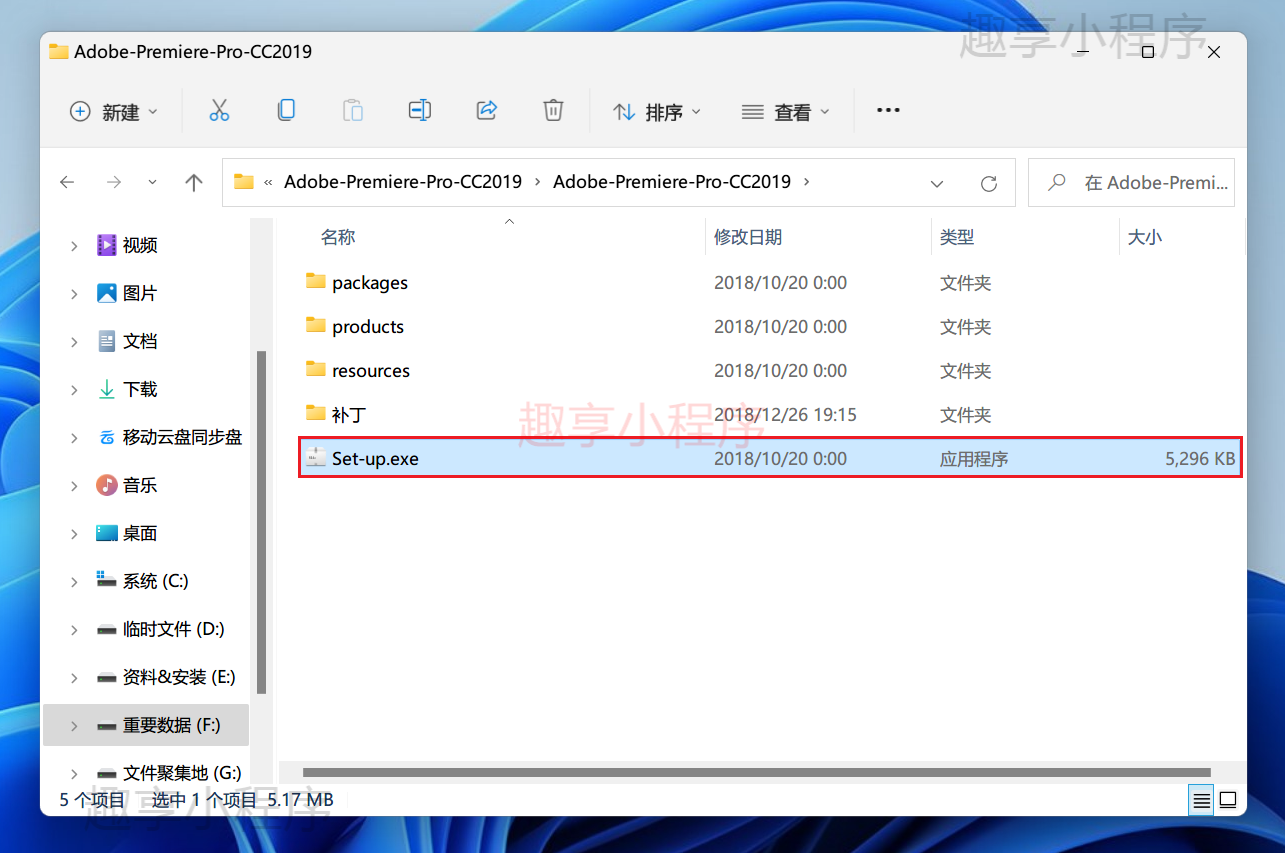Image resolution: width=1285 pixels, height=853 pixels.
Task: Switch to large thumbnails view icon
Action: click(x=1228, y=800)
